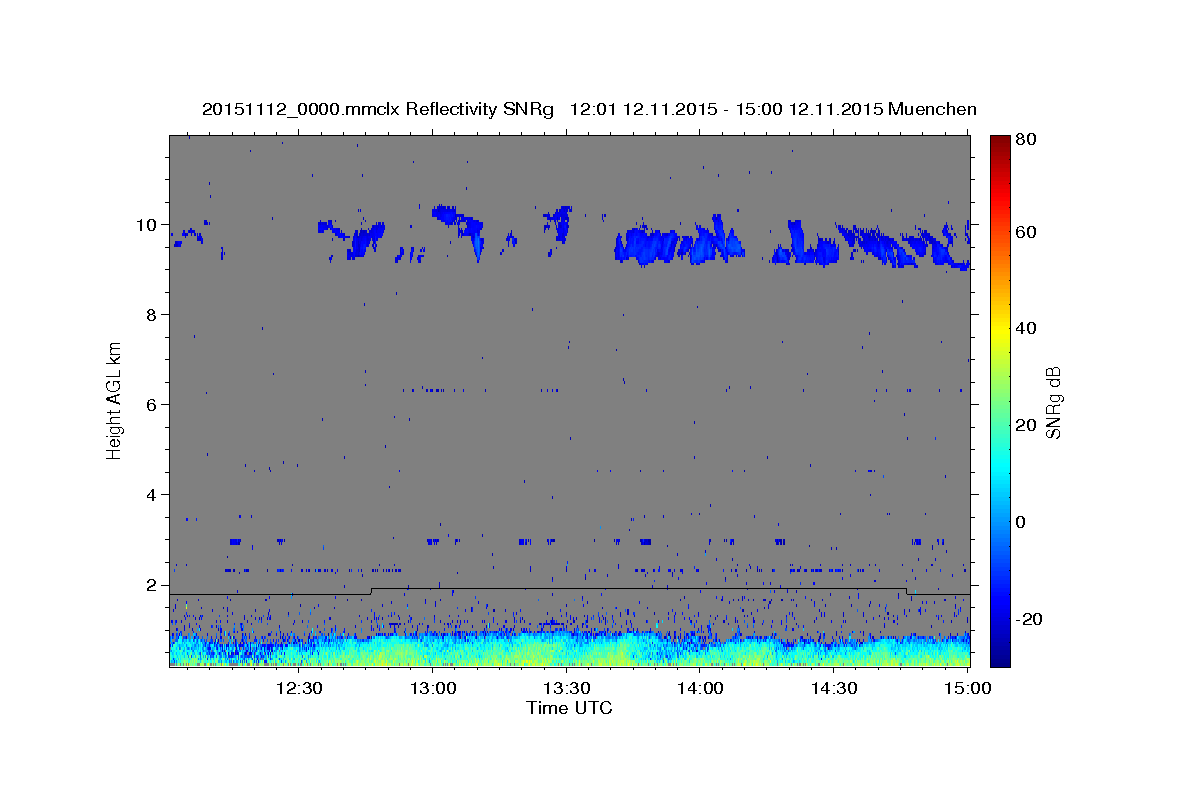The width and height of the screenshot is (1200, 800).
Task: Click the height axis label 8
Action: pyautogui.click(x=152, y=315)
